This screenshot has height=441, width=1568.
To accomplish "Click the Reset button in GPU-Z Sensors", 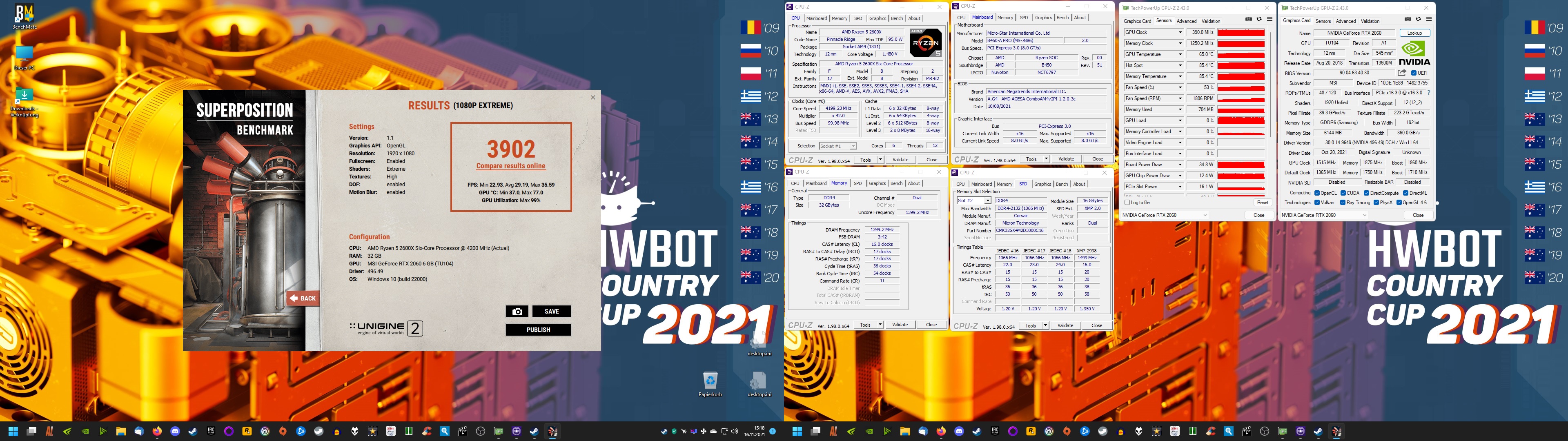I will (1263, 202).
